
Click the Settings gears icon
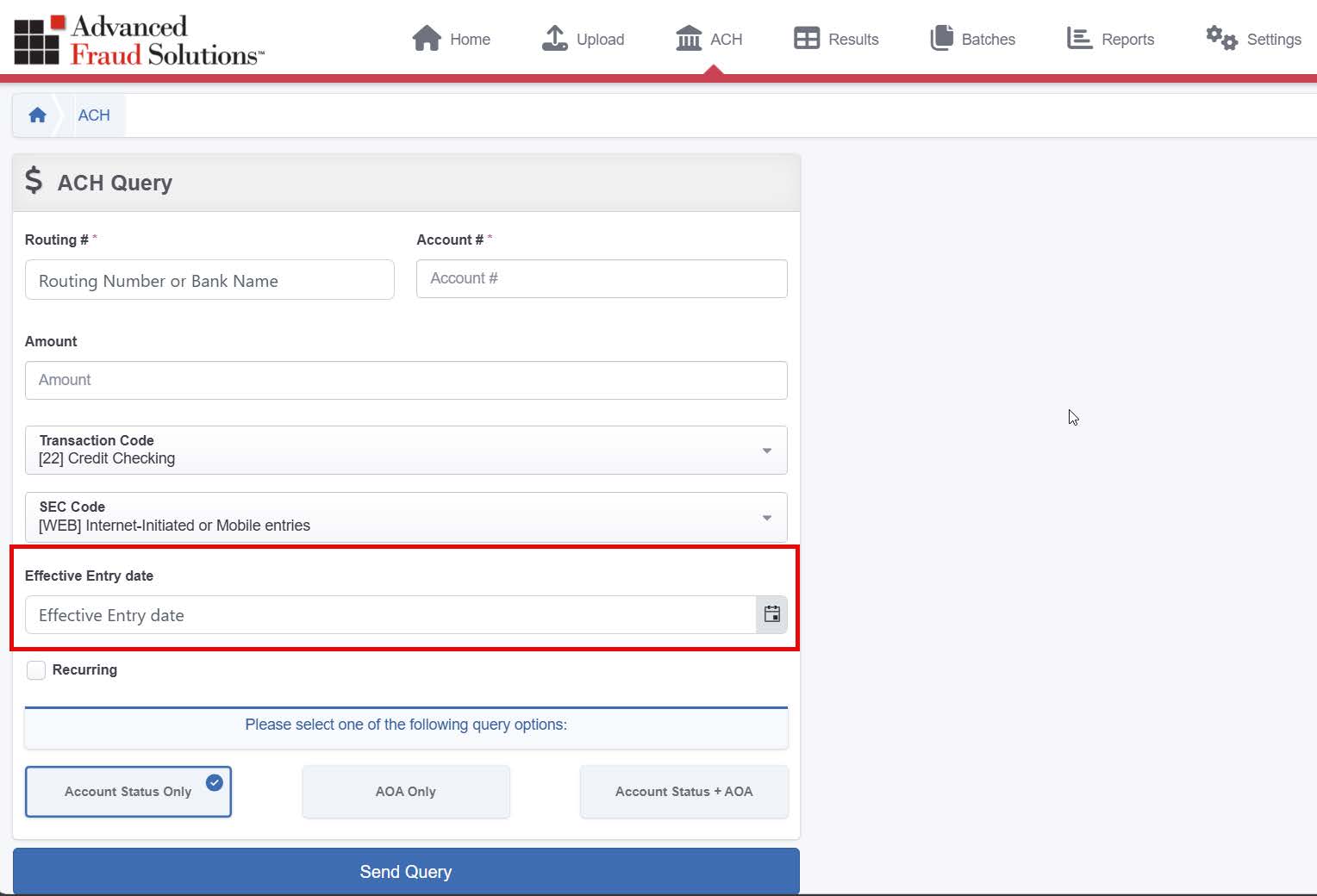[1221, 38]
